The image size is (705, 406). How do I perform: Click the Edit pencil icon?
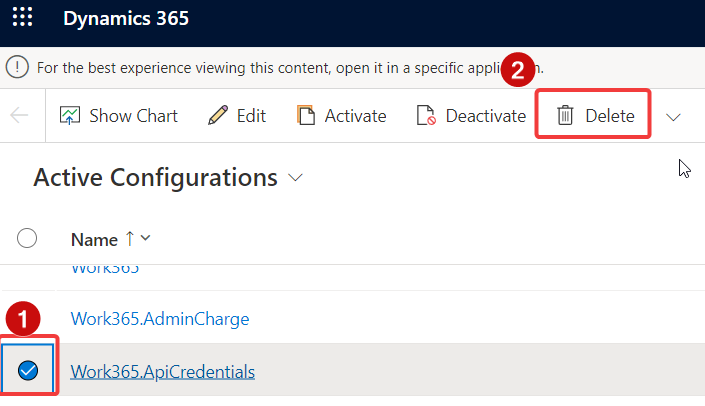218,115
